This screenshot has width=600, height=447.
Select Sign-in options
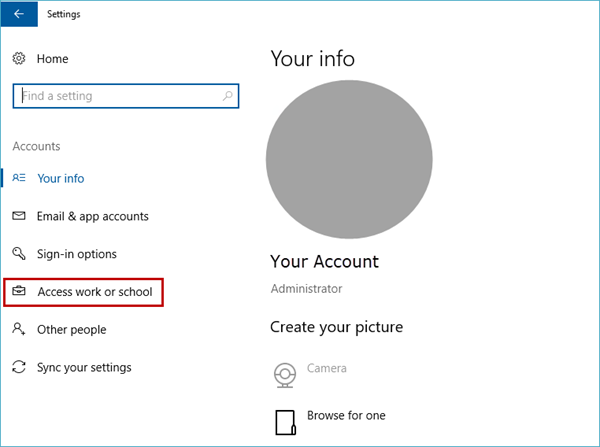pyautogui.click(x=76, y=254)
